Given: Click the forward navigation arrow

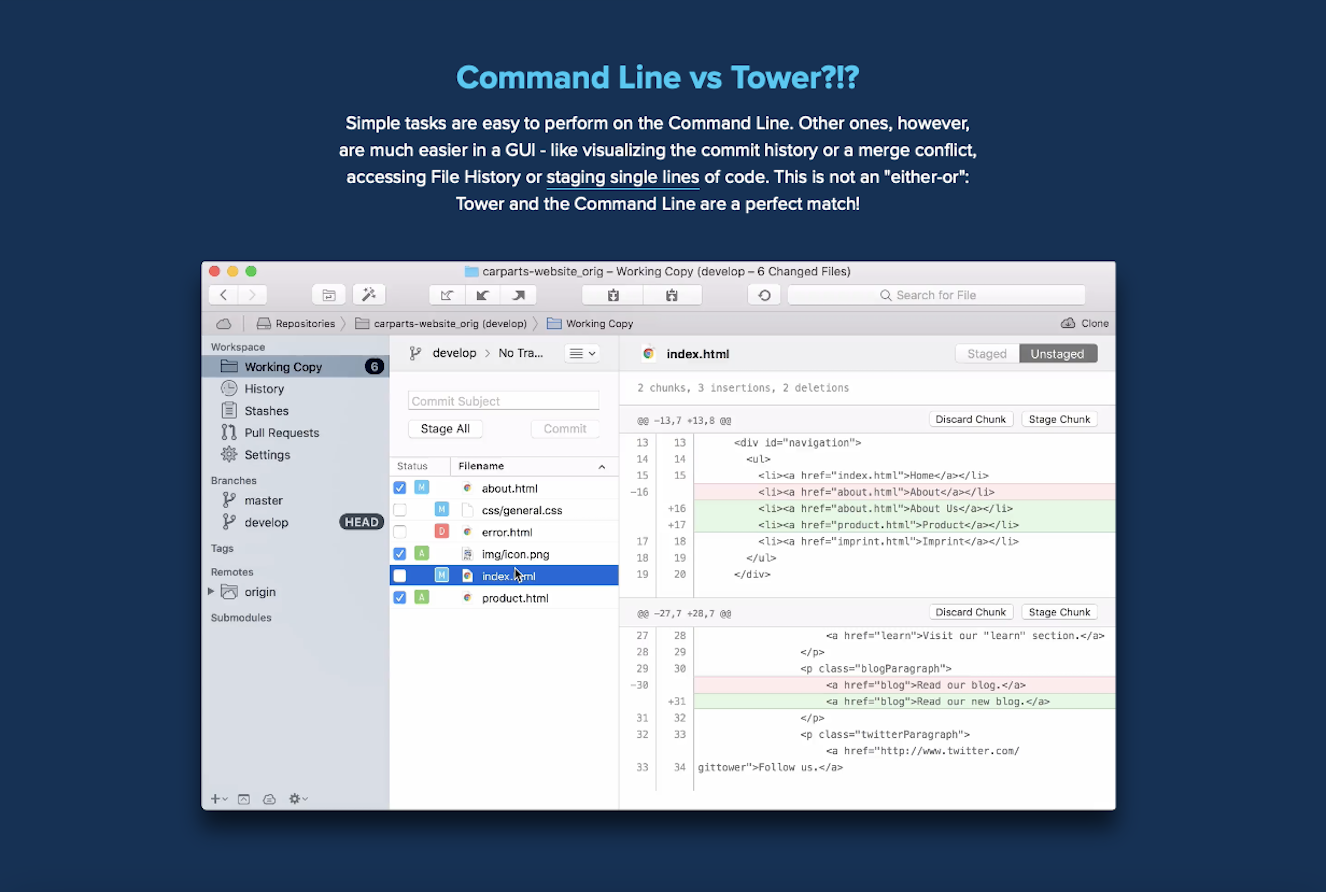Looking at the screenshot, I should (252, 295).
